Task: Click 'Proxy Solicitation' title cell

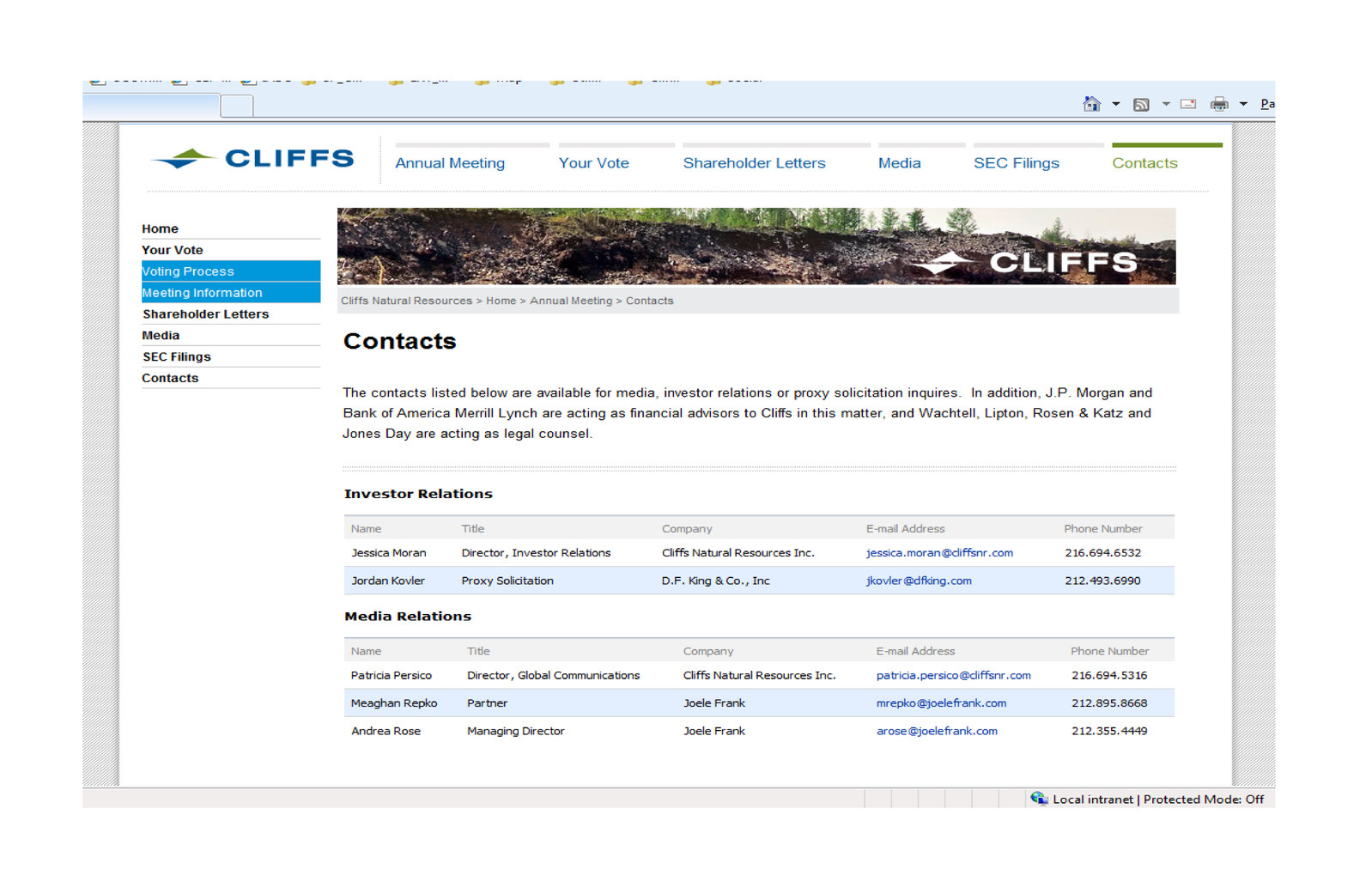Action: [507, 581]
